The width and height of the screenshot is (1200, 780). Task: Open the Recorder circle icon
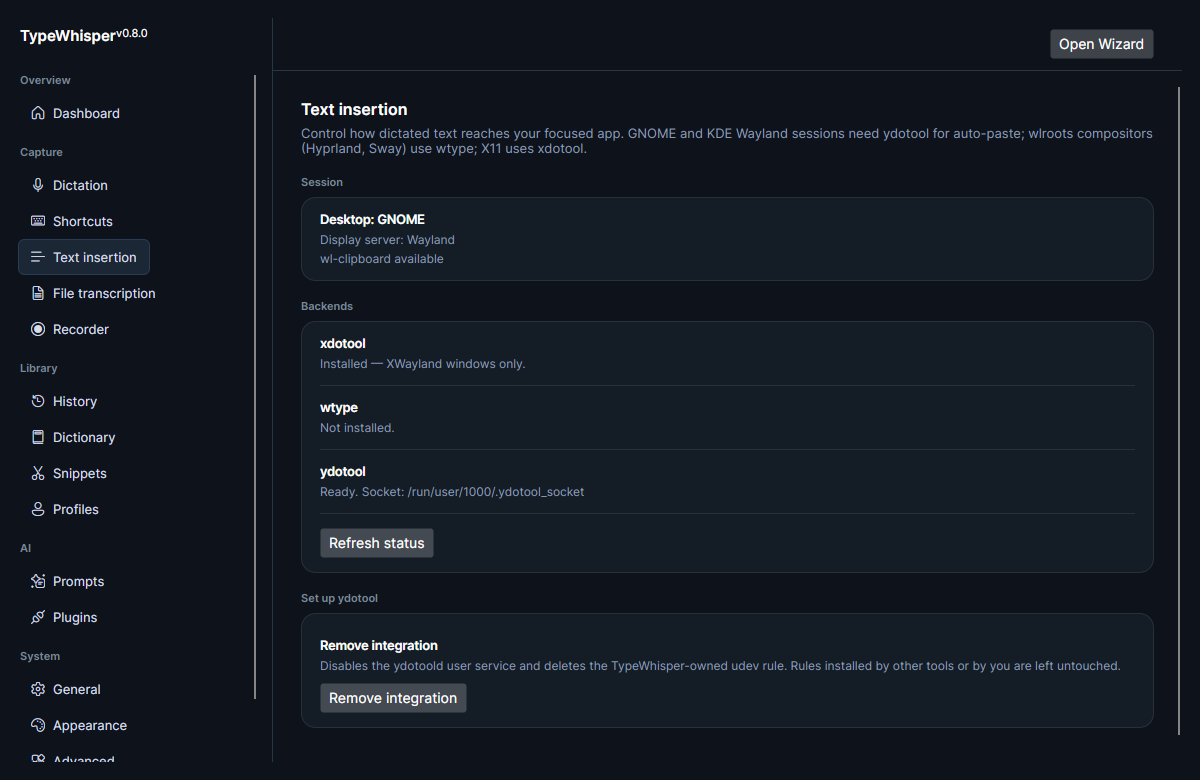[38, 329]
